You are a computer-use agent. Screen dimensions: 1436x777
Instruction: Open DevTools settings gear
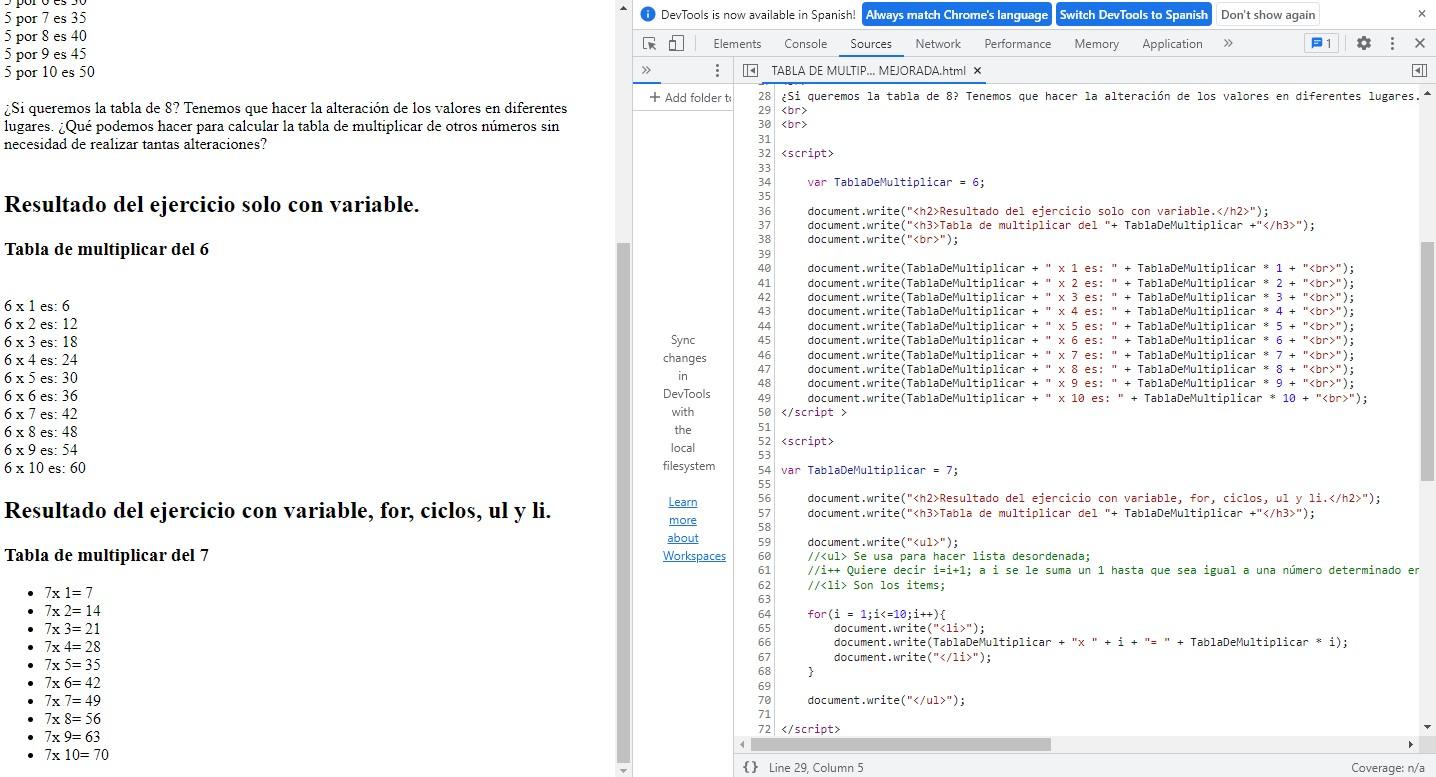tap(1364, 43)
